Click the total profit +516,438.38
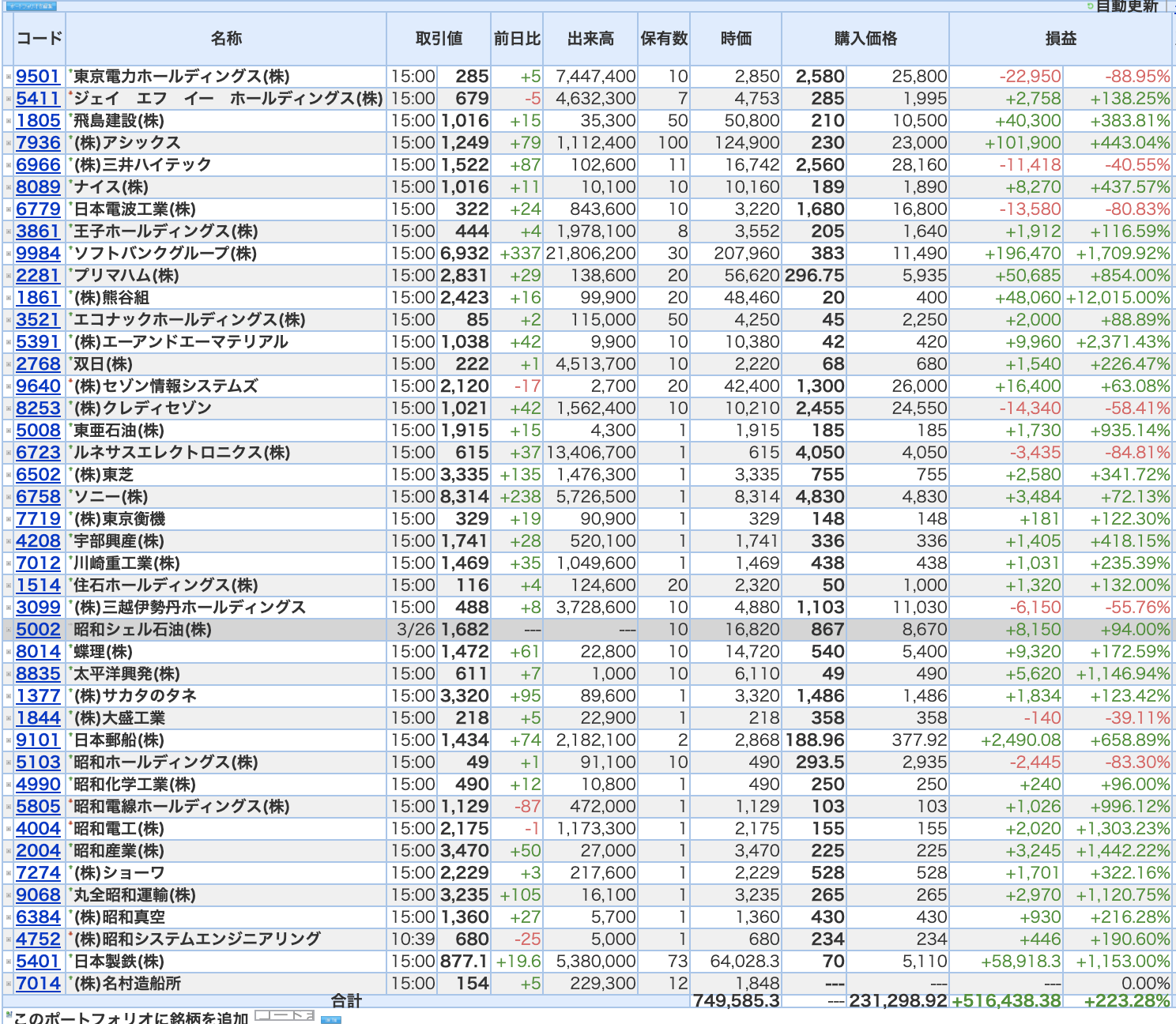Image resolution: width=1176 pixels, height=1024 pixels. (x=1007, y=1000)
